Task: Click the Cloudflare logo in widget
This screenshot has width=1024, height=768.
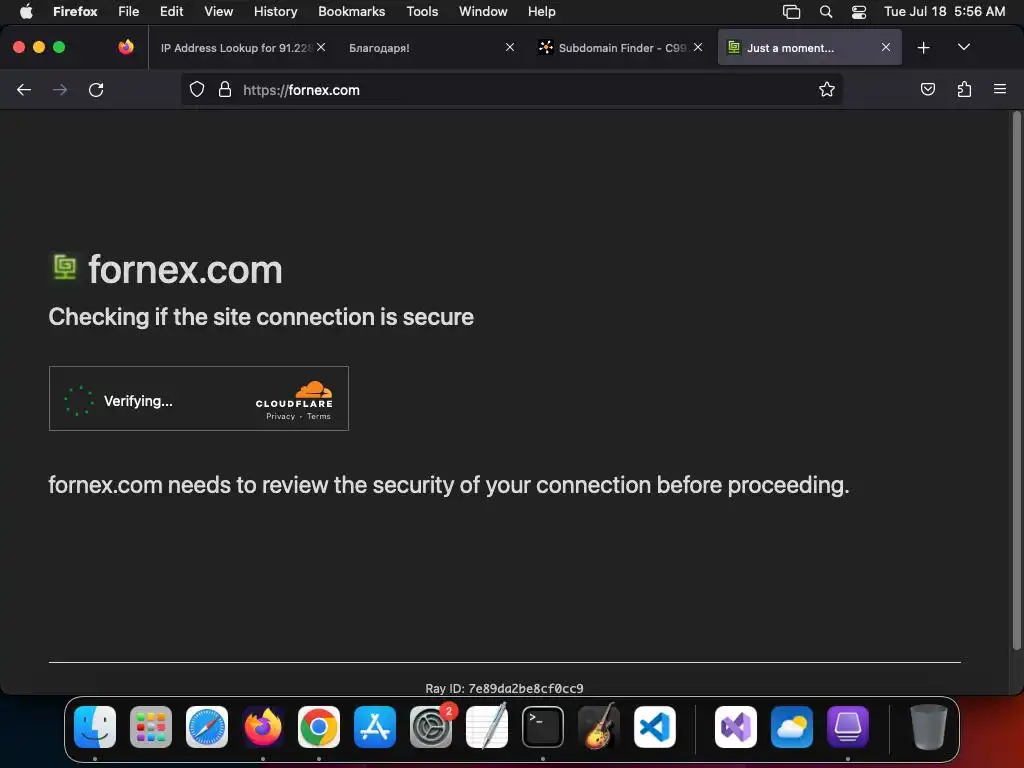Action: point(295,394)
